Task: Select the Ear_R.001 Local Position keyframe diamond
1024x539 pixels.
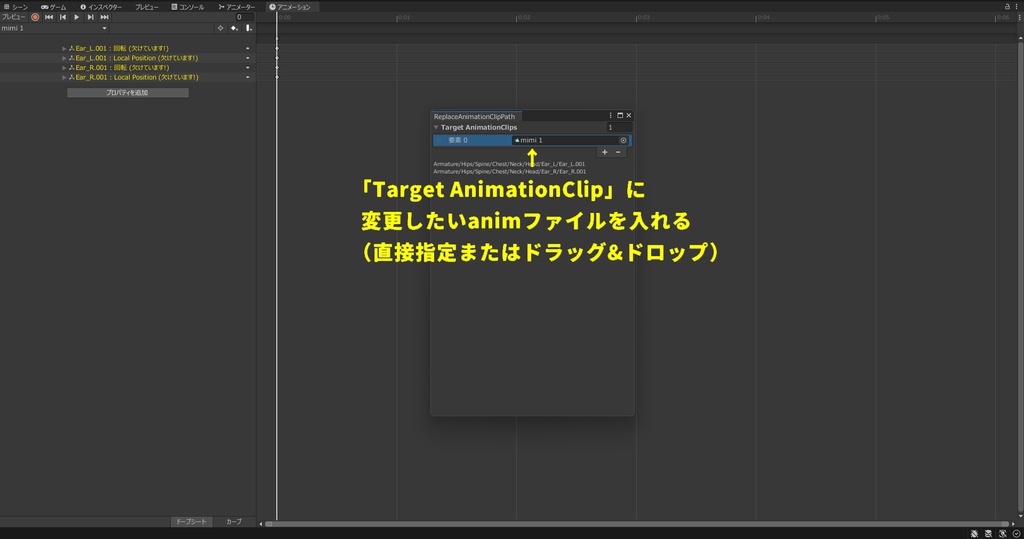Action: (x=277, y=77)
